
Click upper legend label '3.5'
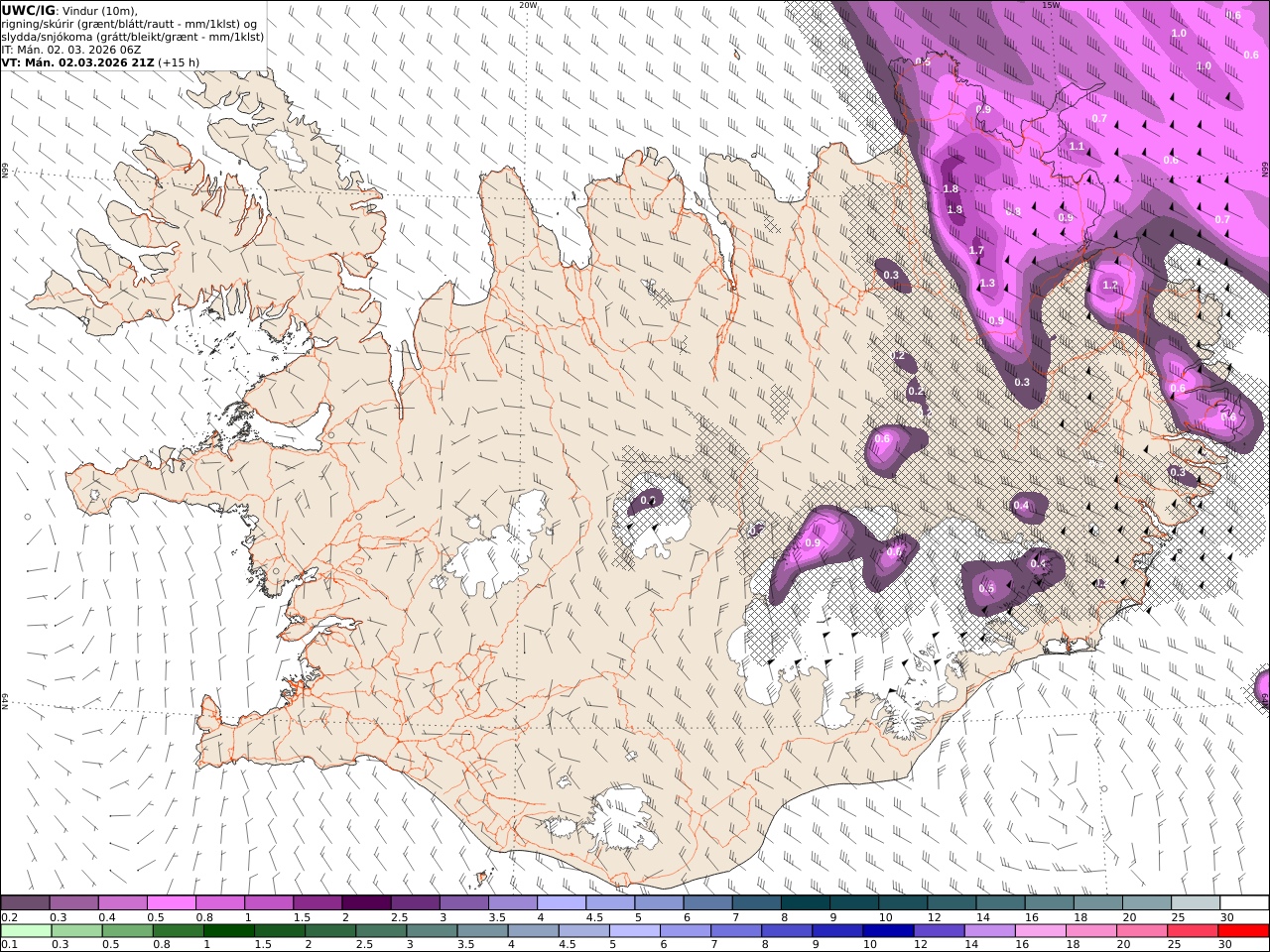pos(496,918)
